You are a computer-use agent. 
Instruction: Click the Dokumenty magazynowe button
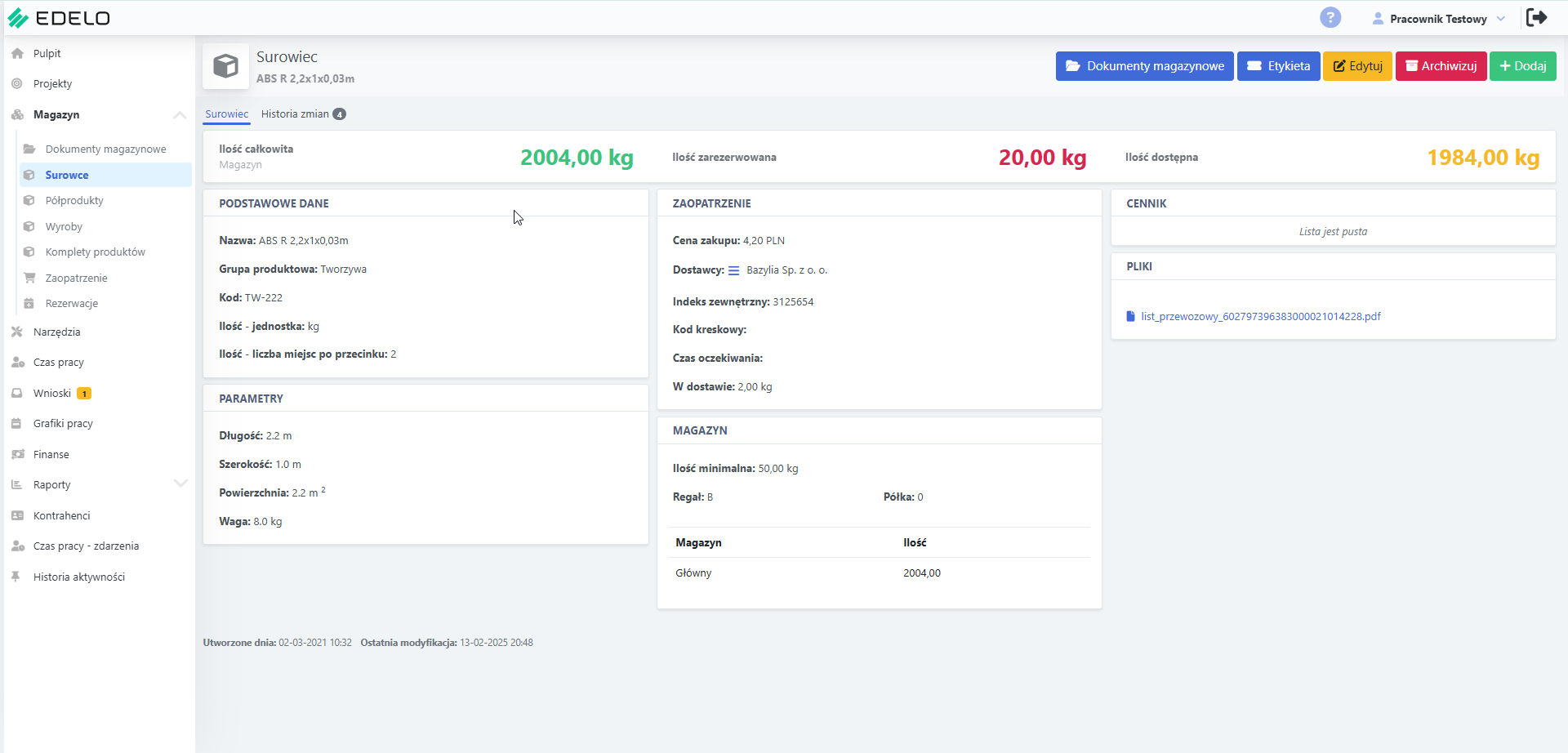tap(1144, 66)
